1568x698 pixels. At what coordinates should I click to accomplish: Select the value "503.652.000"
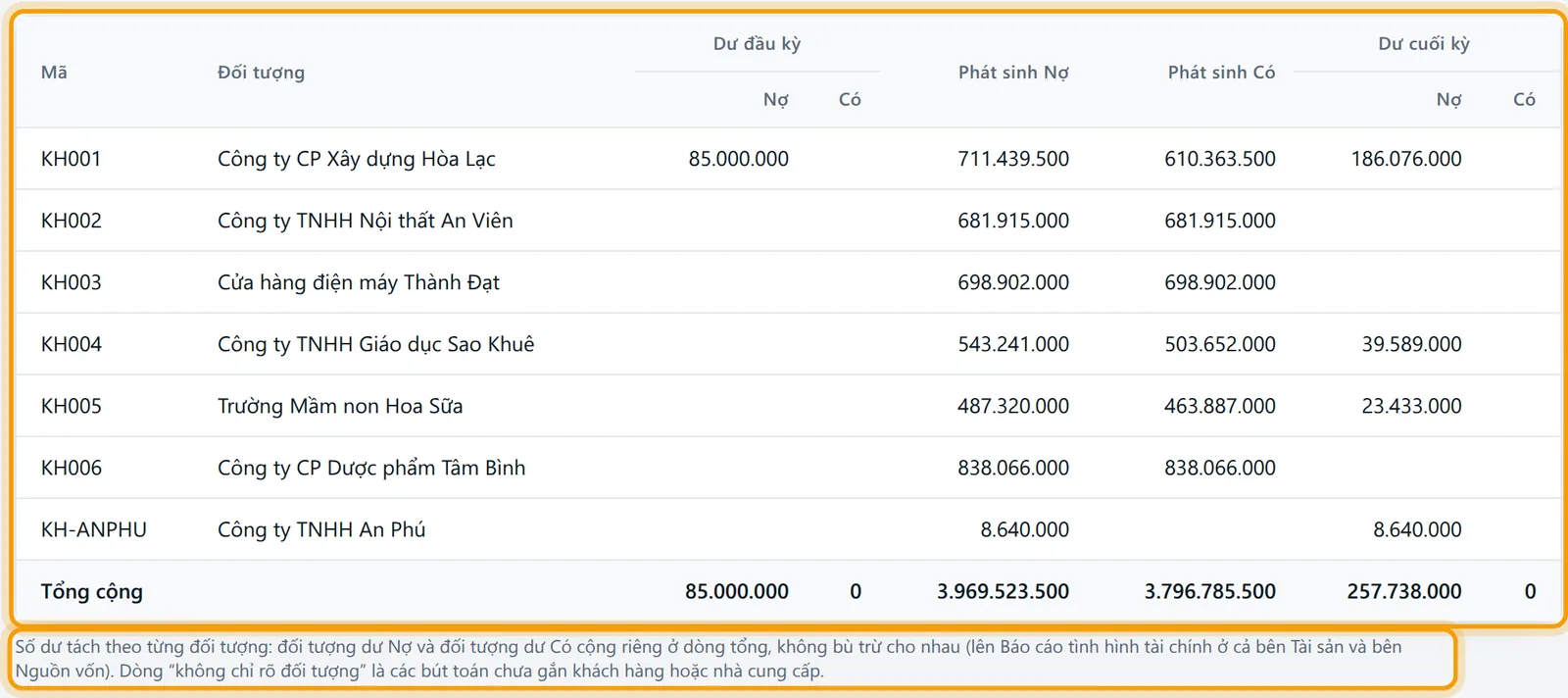coord(1220,344)
